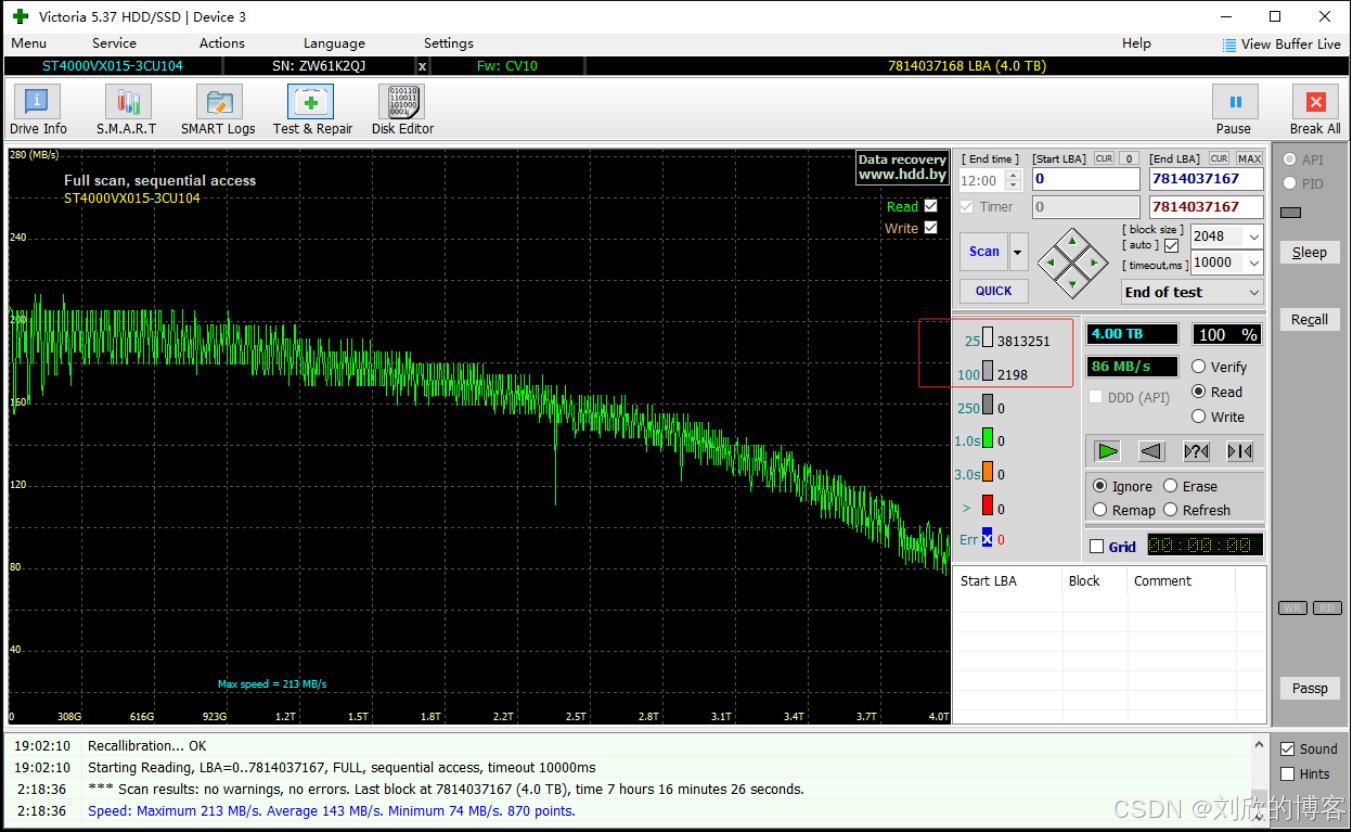Click the RD indicator button
The width and height of the screenshot is (1351, 832).
pyautogui.click(x=1327, y=608)
